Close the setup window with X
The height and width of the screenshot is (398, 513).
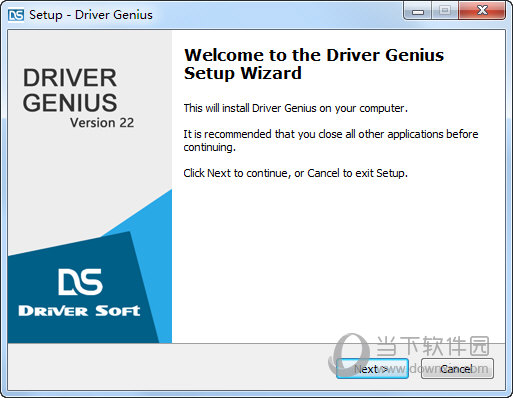coord(482,11)
